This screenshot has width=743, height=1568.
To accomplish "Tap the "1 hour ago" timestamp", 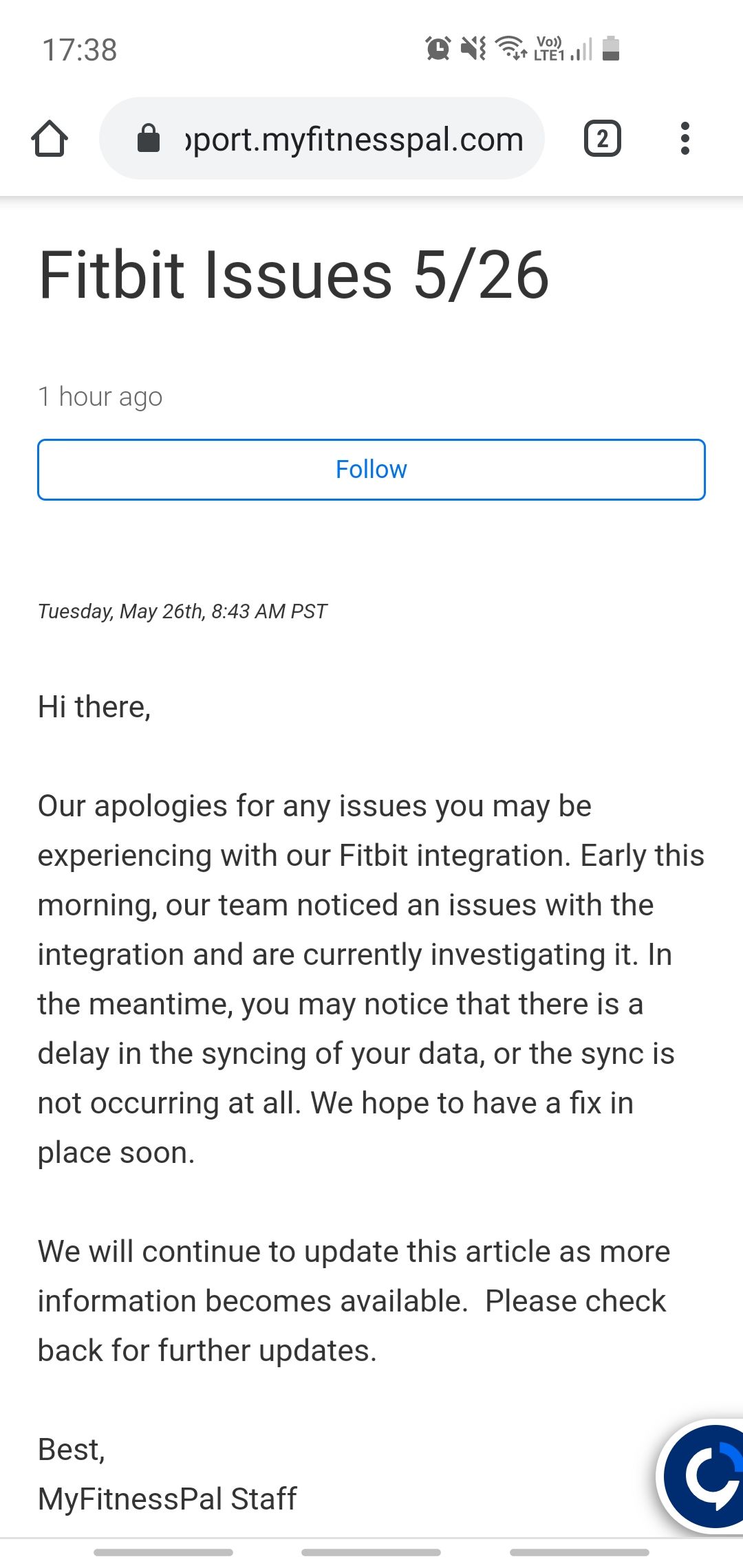I will pyautogui.click(x=100, y=397).
